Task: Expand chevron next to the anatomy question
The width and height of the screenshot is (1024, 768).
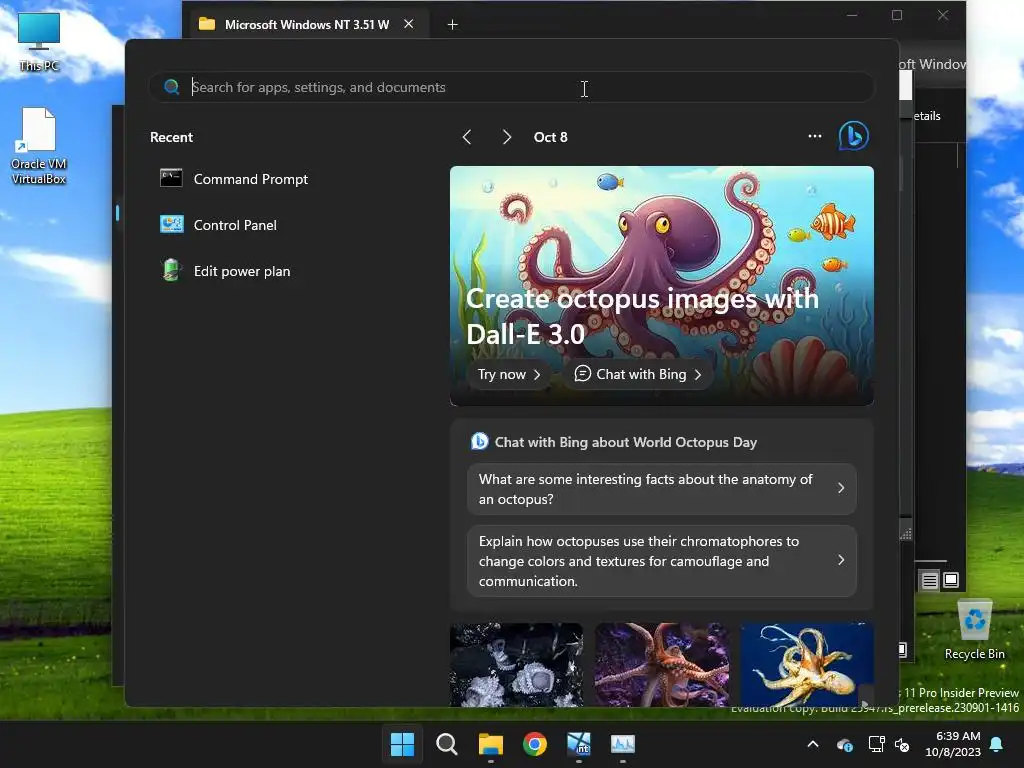Action: pyautogui.click(x=841, y=488)
